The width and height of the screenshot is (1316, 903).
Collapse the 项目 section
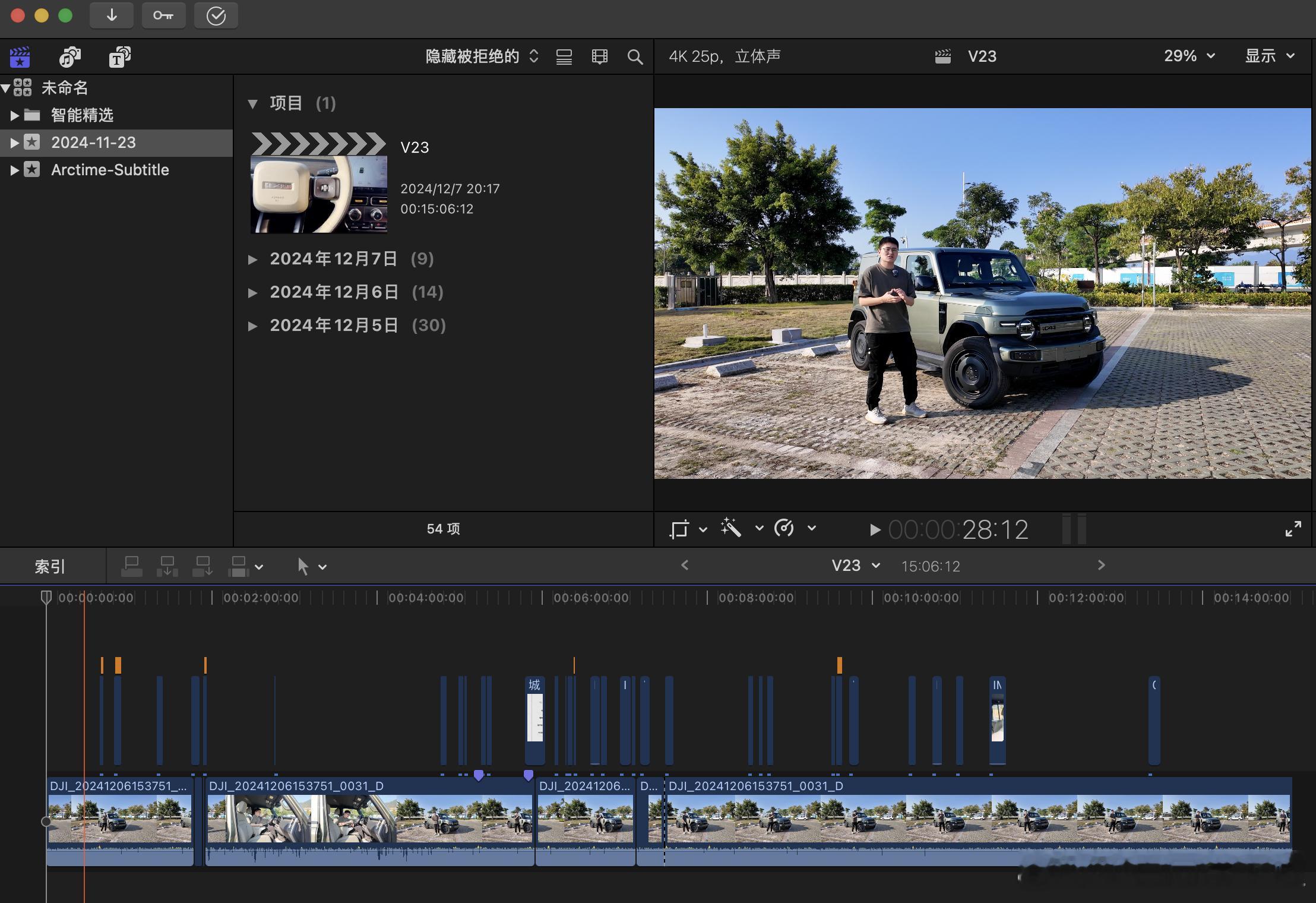click(x=253, y=104)
